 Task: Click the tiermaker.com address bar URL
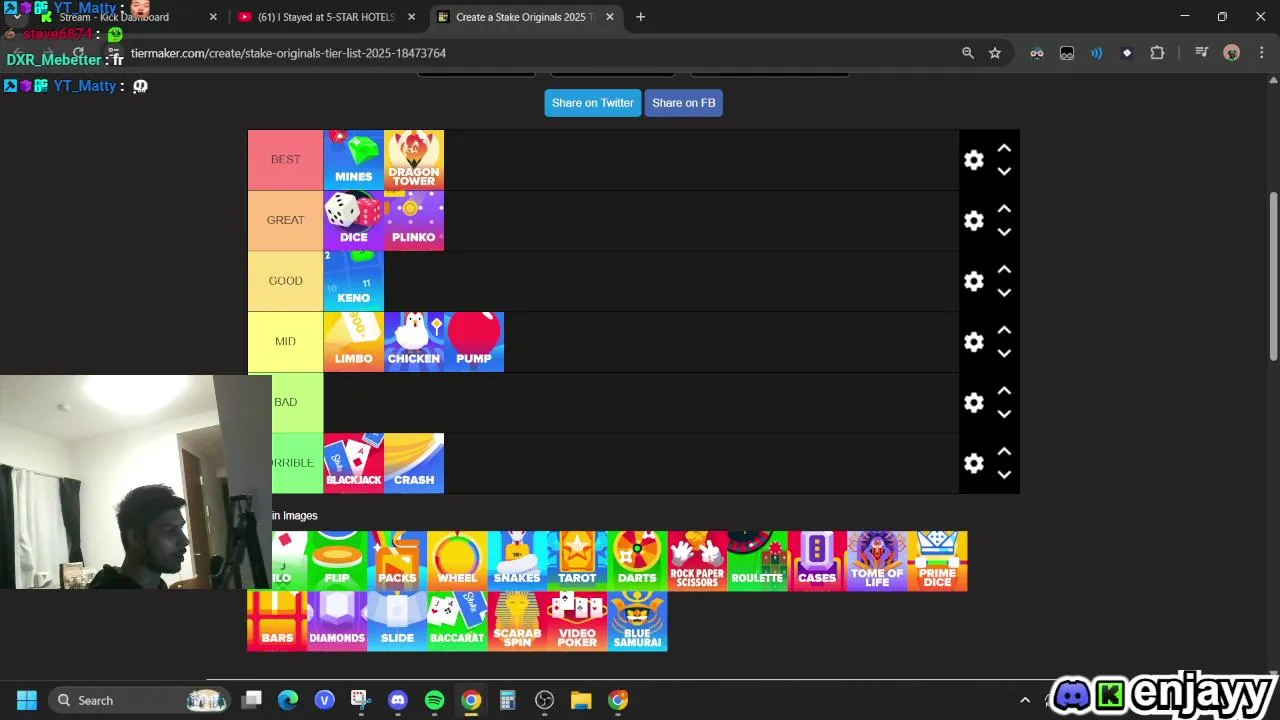point(288,53)
